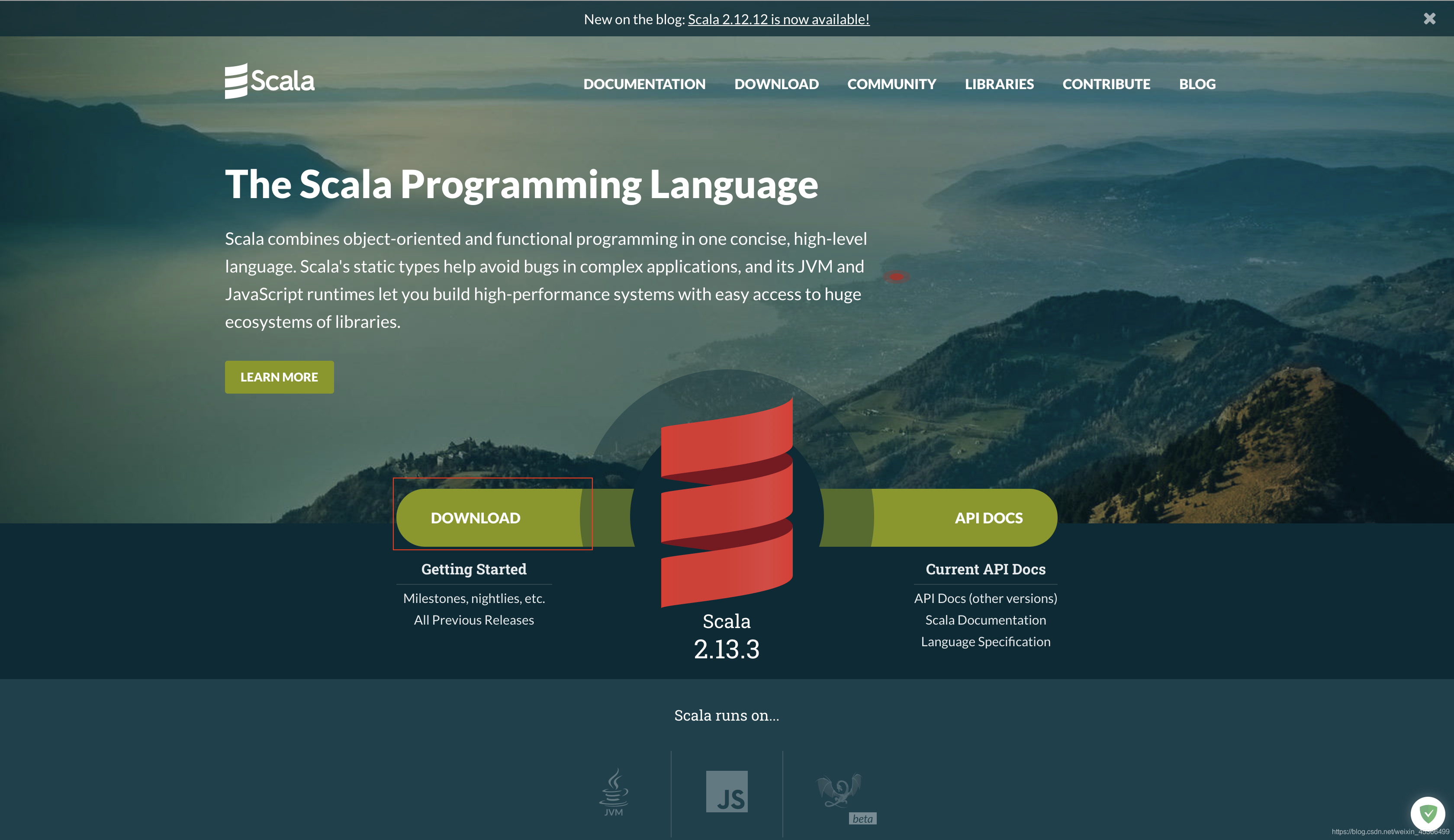Click the 'Scala runs on...' heading text
The image size is (1454, 840).
(x=727, y=715)
